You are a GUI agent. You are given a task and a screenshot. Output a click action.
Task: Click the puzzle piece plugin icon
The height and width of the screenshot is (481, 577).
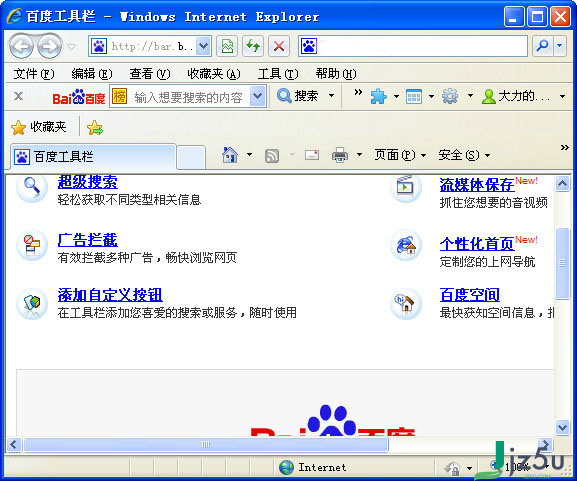point(379,96)
